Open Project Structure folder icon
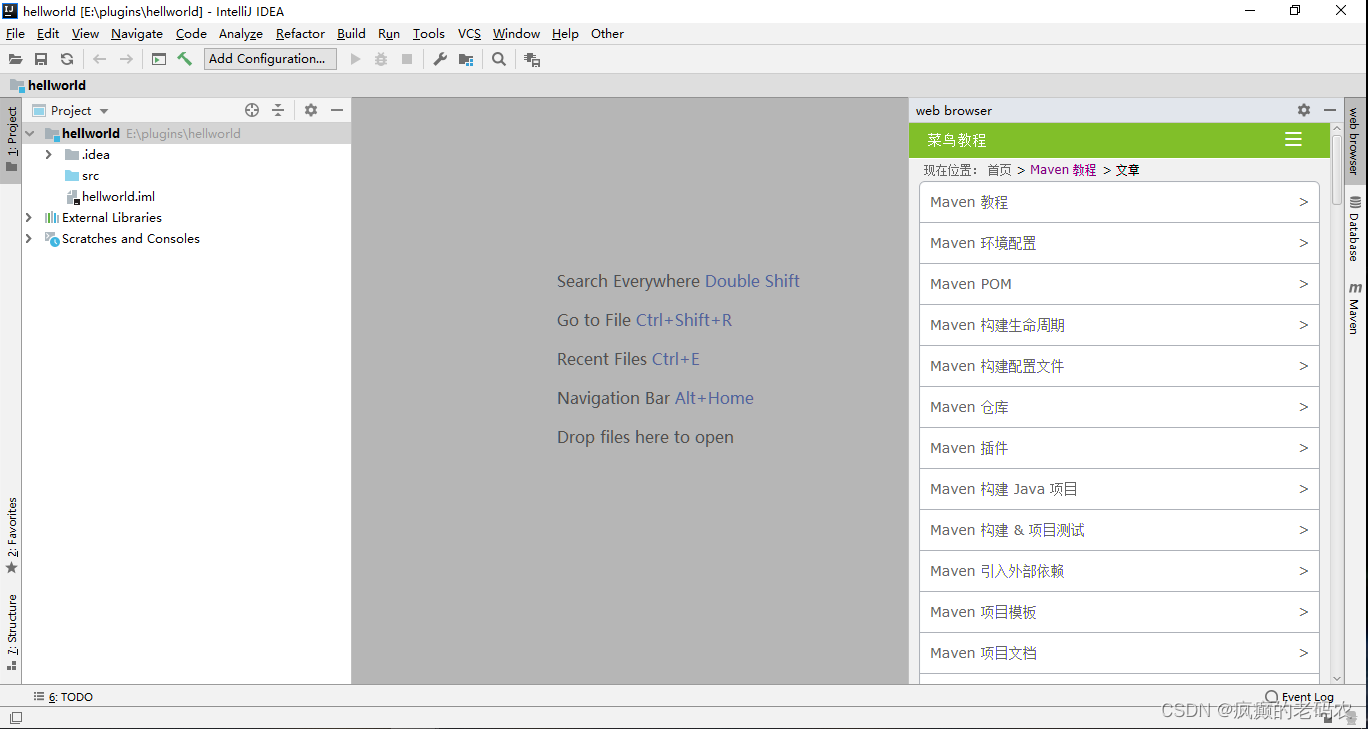The width and height of the screenshot is (1368, 729). coord(466,60)
